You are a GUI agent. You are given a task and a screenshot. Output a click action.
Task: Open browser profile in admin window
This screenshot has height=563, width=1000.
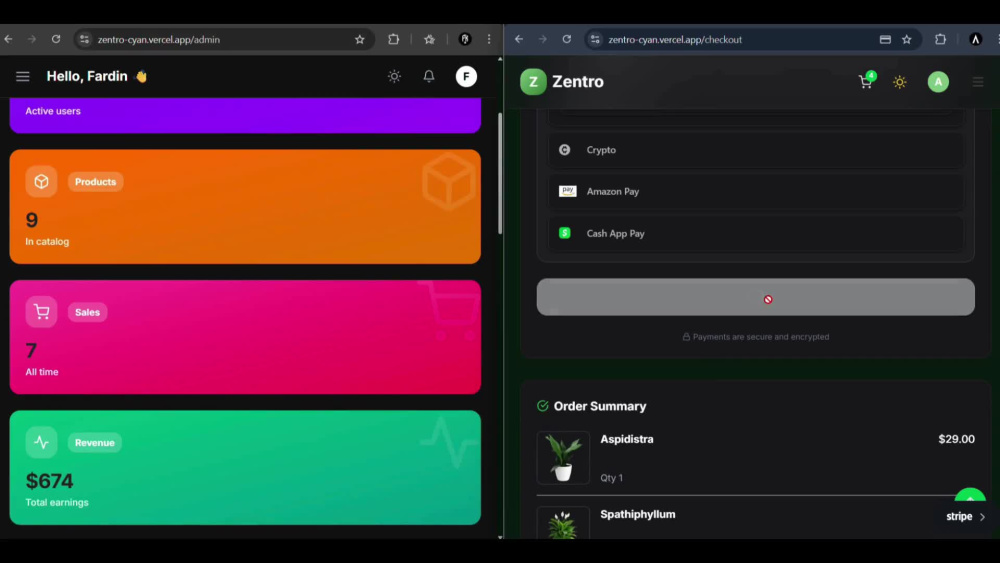point(465,40)
